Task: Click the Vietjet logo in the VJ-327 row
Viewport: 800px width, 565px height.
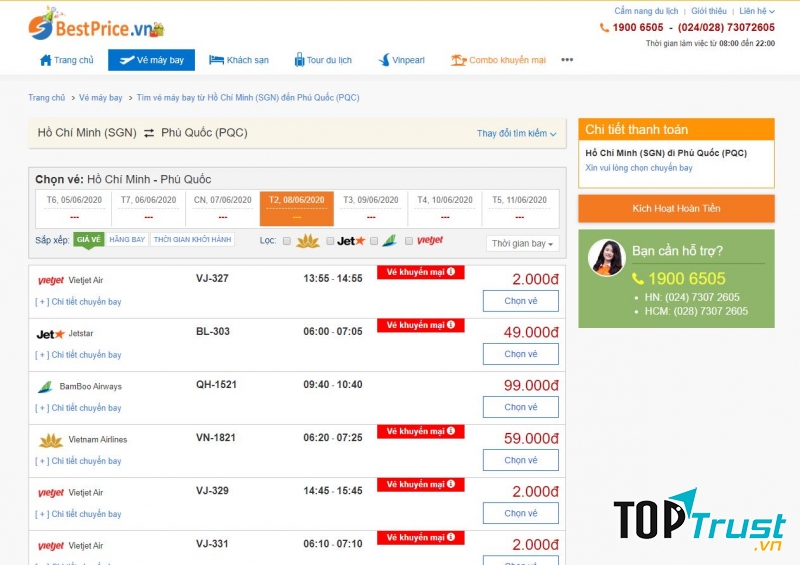Action: 51,281
